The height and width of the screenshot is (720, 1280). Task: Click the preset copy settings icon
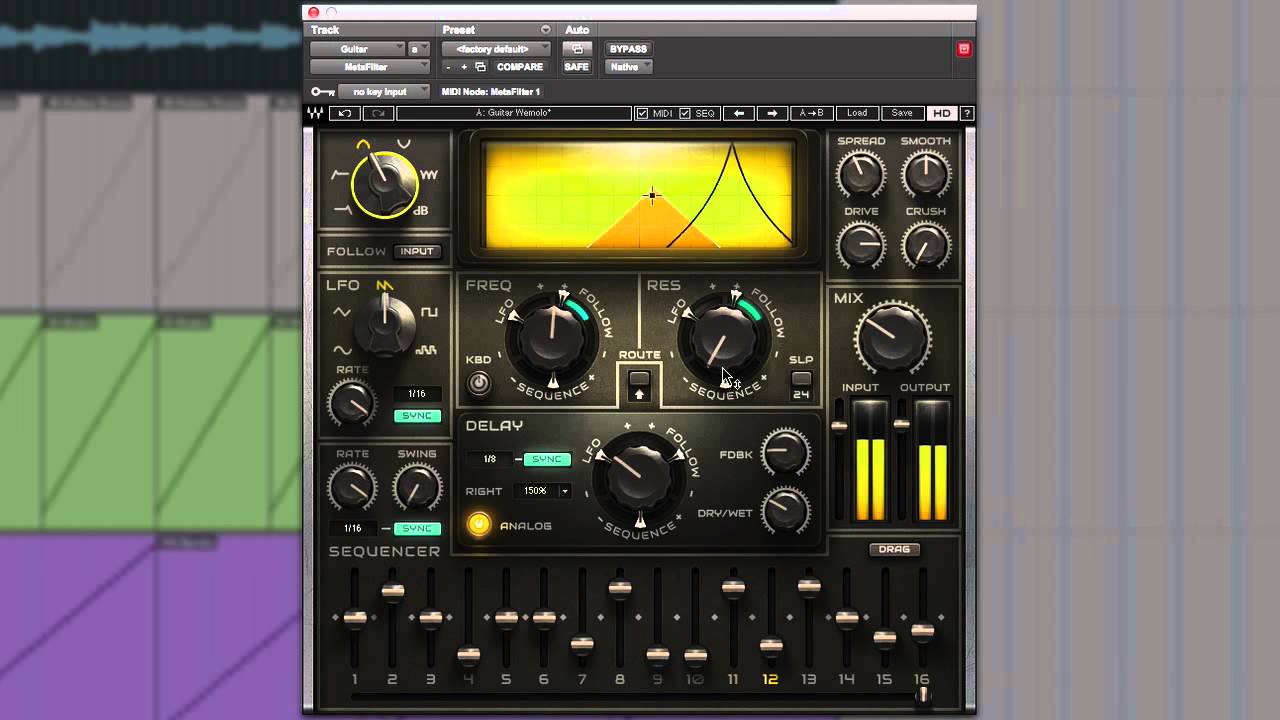pyautogui.click(x=480, y=67)
